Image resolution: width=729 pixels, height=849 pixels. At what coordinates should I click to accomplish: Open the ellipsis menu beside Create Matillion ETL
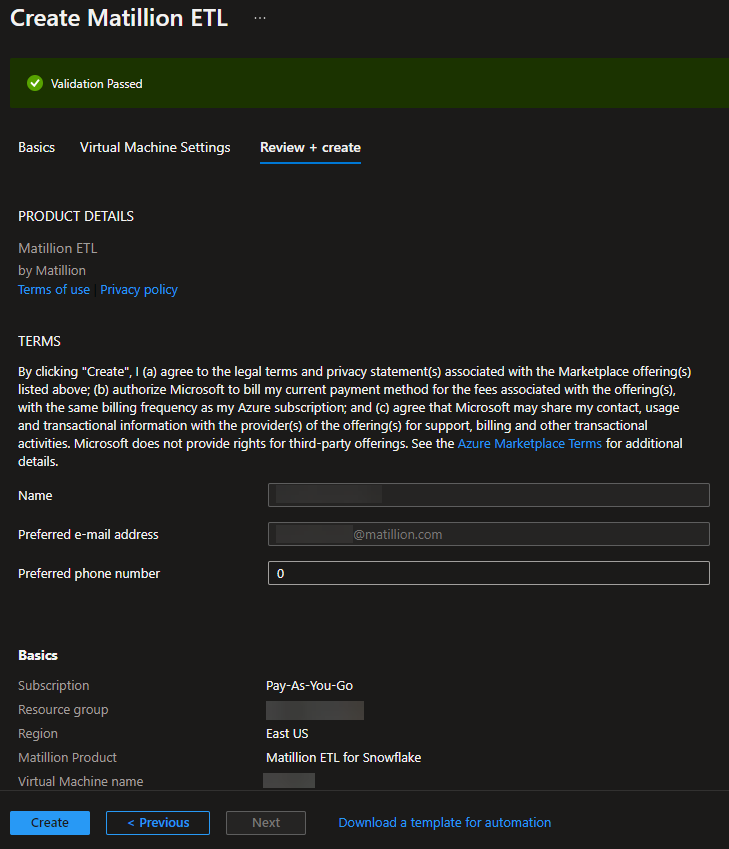260,18
